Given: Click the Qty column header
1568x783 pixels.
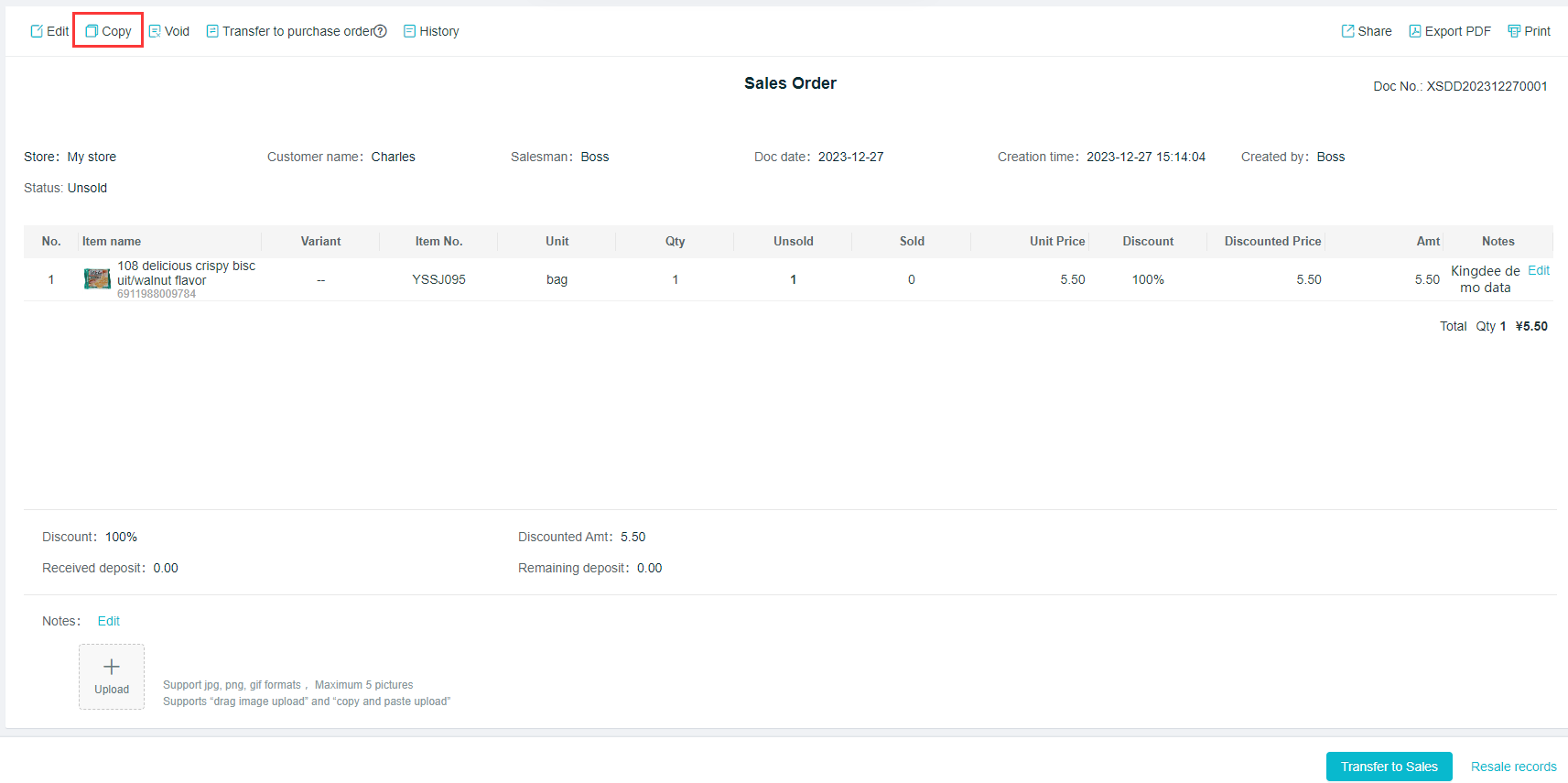Looking at the screenshot, I should point(675,242).
